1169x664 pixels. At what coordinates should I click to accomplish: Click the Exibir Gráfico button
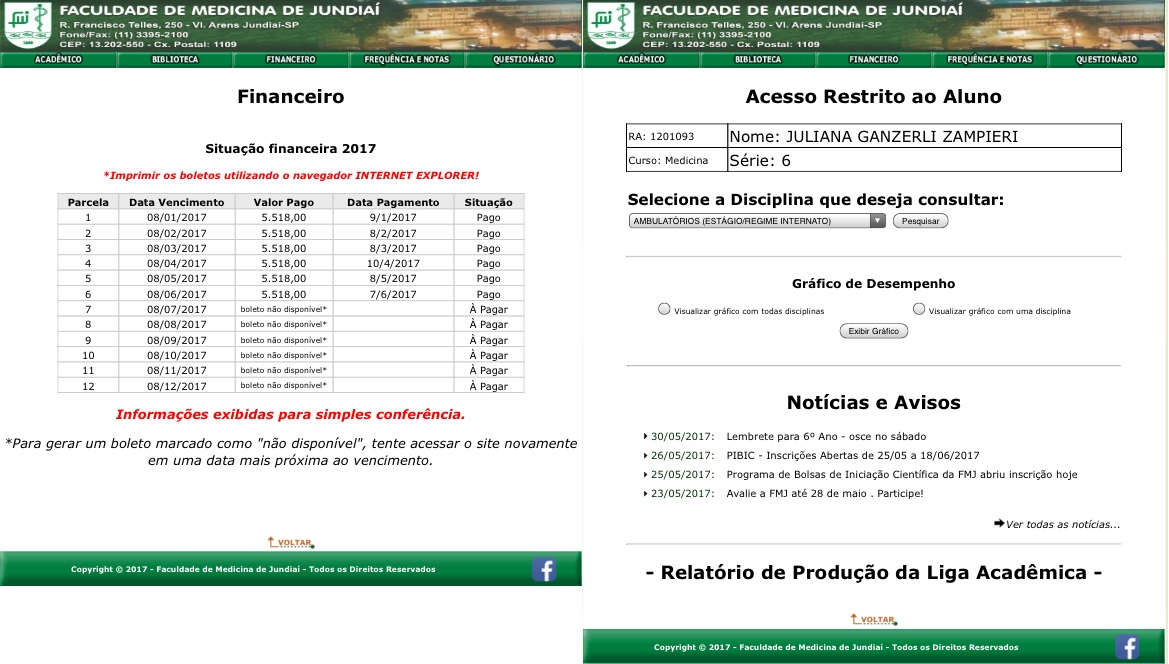coord(873,331)
